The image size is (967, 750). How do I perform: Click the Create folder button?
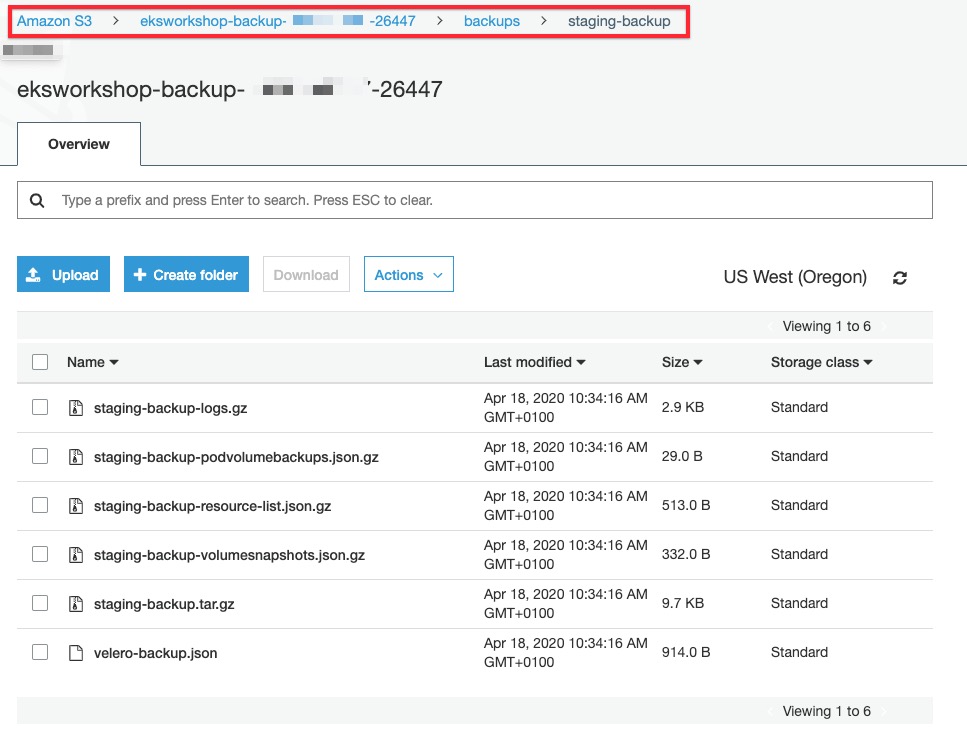pyautogui.click(x=186, y=275)
